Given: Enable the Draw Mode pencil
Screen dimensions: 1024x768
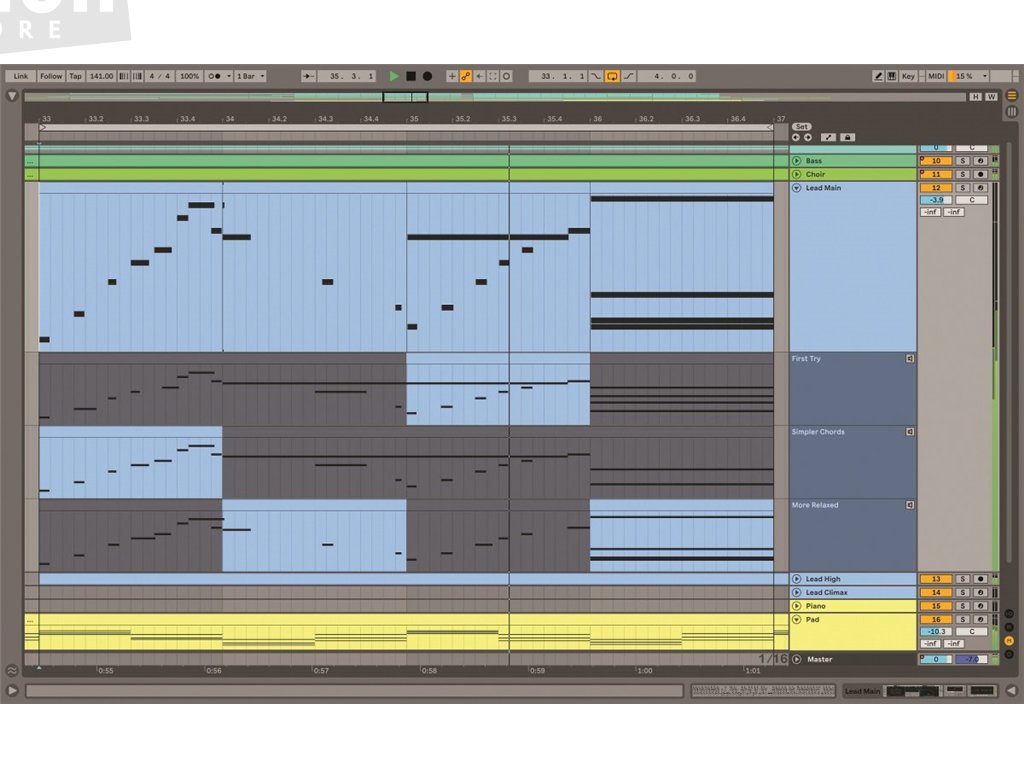Looking at the screenshot, I should click(878, 76).
